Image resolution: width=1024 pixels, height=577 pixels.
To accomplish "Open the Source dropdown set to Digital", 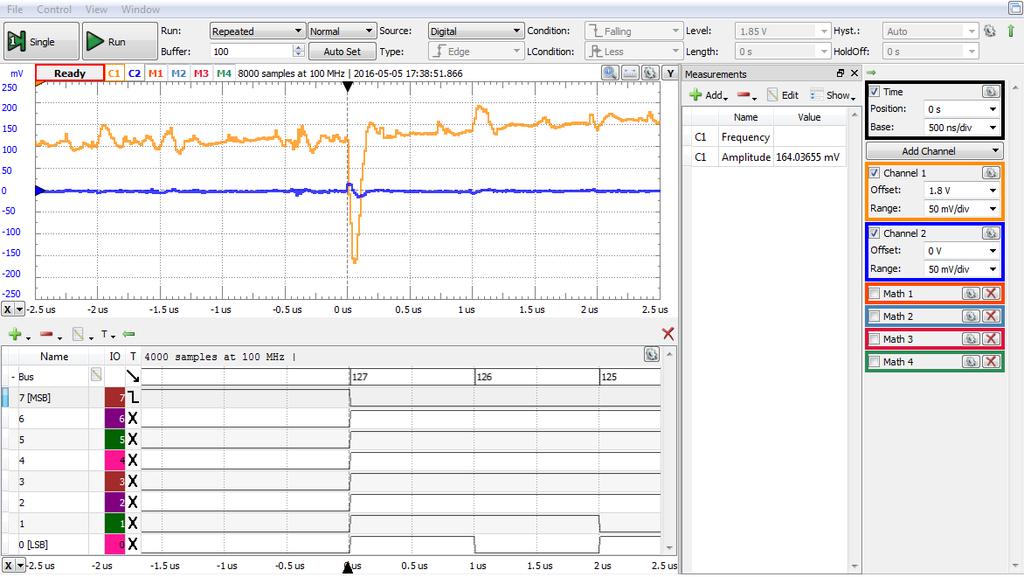I will [475, 31].
